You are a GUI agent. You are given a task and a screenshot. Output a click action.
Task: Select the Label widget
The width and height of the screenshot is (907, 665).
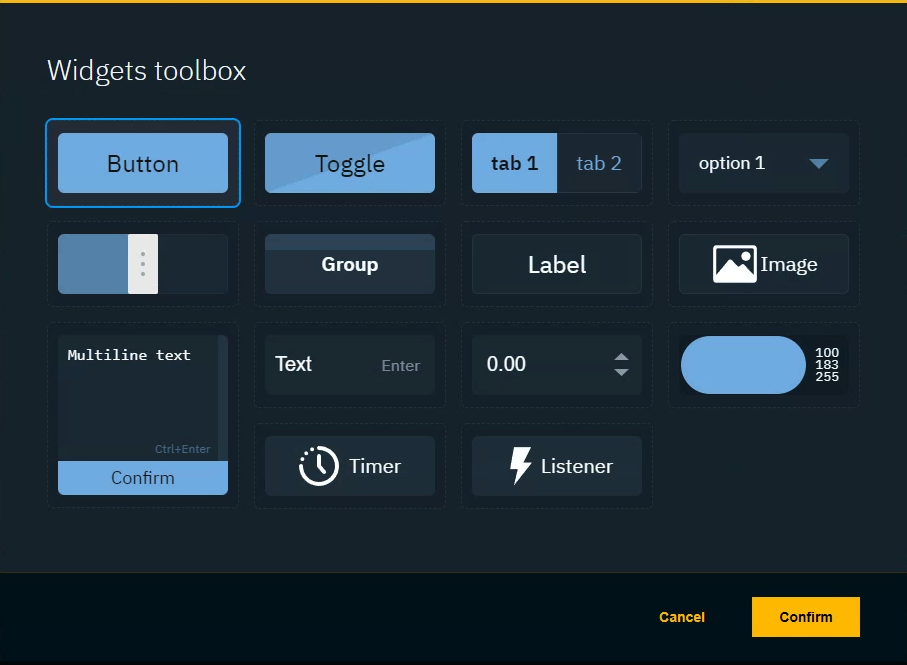click(x=556, y=265)
